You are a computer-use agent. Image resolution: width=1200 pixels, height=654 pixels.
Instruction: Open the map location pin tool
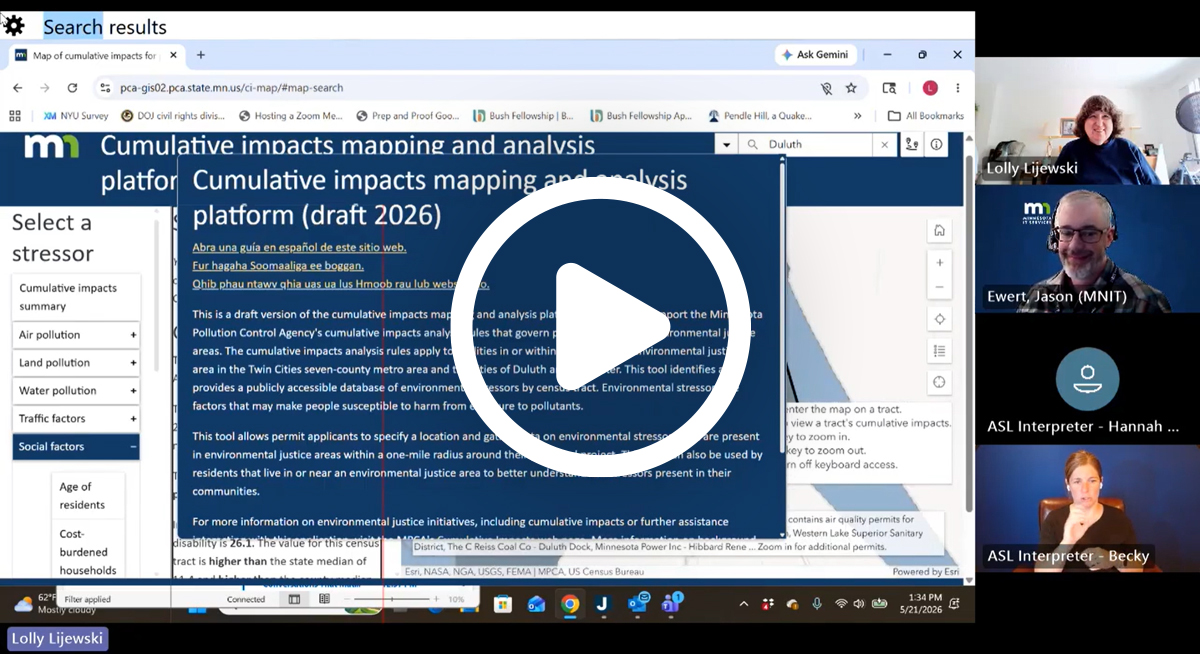pyautogui.click(x=911, y=144)
